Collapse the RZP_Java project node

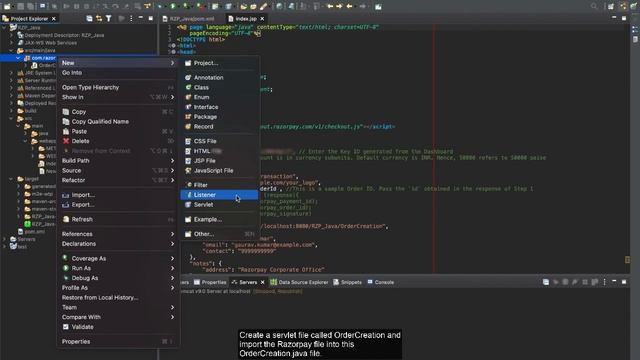pyautogui.click(x=4, y=27)
